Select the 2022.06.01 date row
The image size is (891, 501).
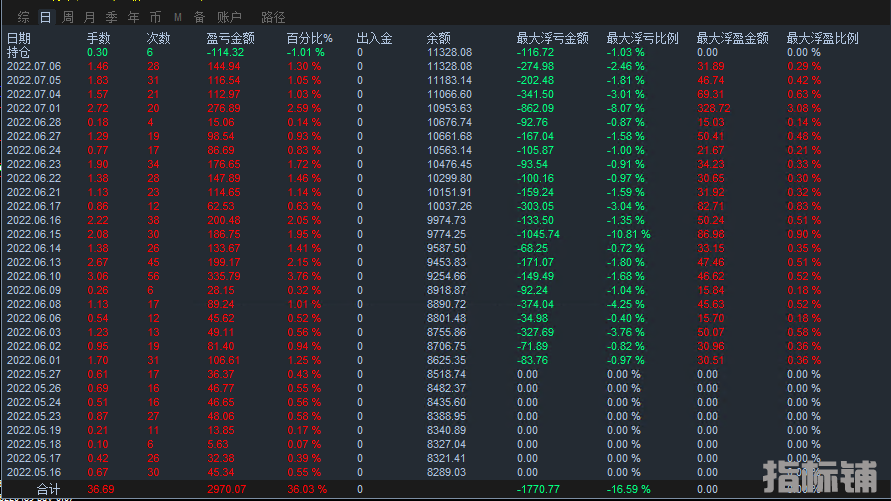(34, 361)
